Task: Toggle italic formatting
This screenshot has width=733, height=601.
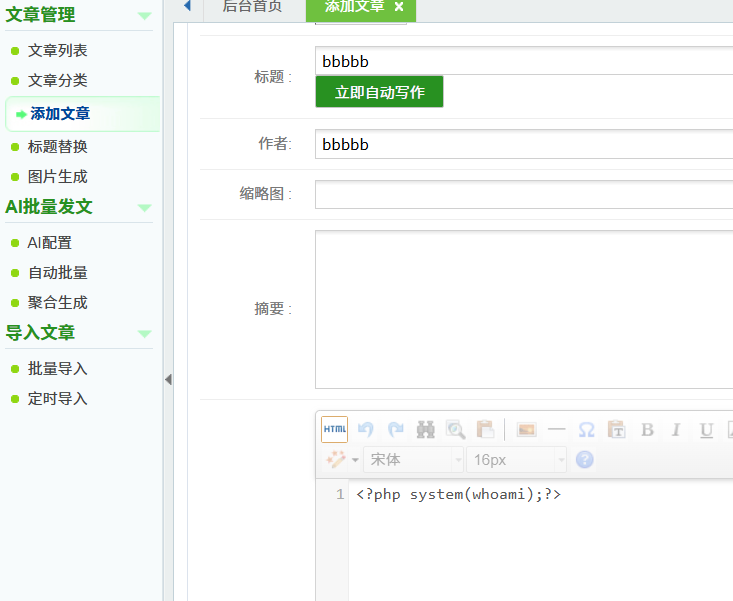Action: tap(676, 429)
